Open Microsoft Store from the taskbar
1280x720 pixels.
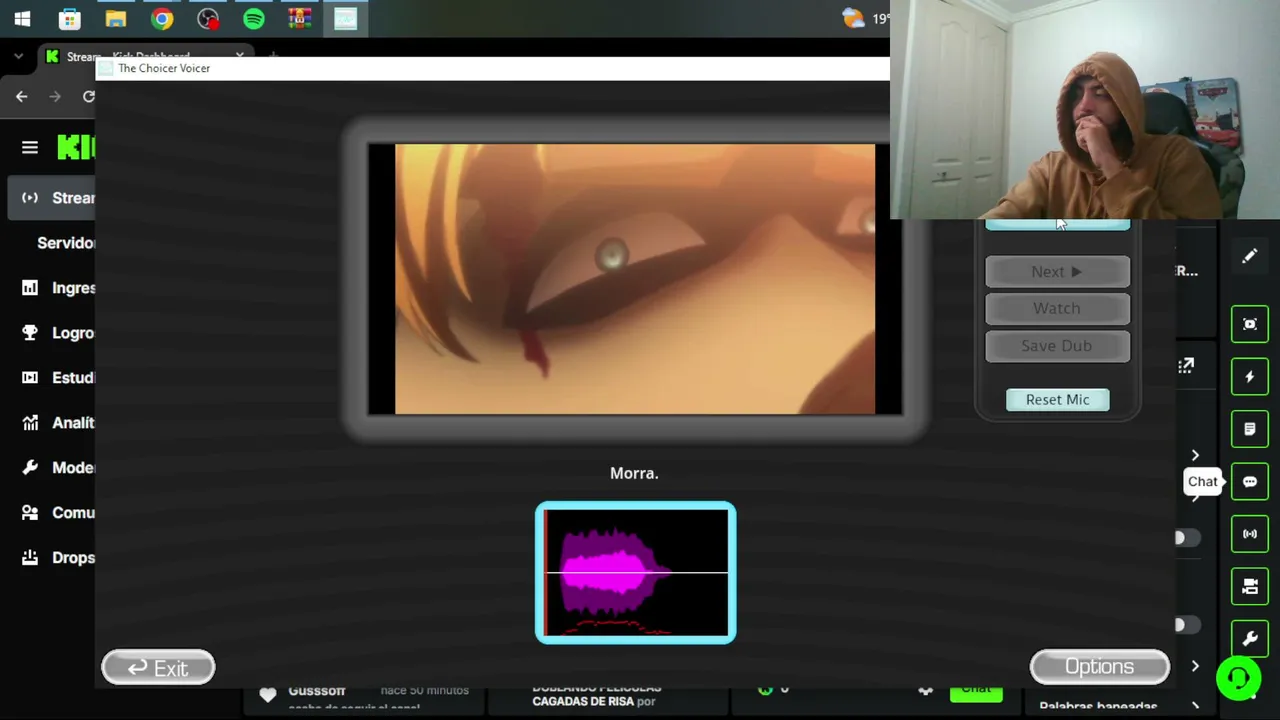(69, 18)
